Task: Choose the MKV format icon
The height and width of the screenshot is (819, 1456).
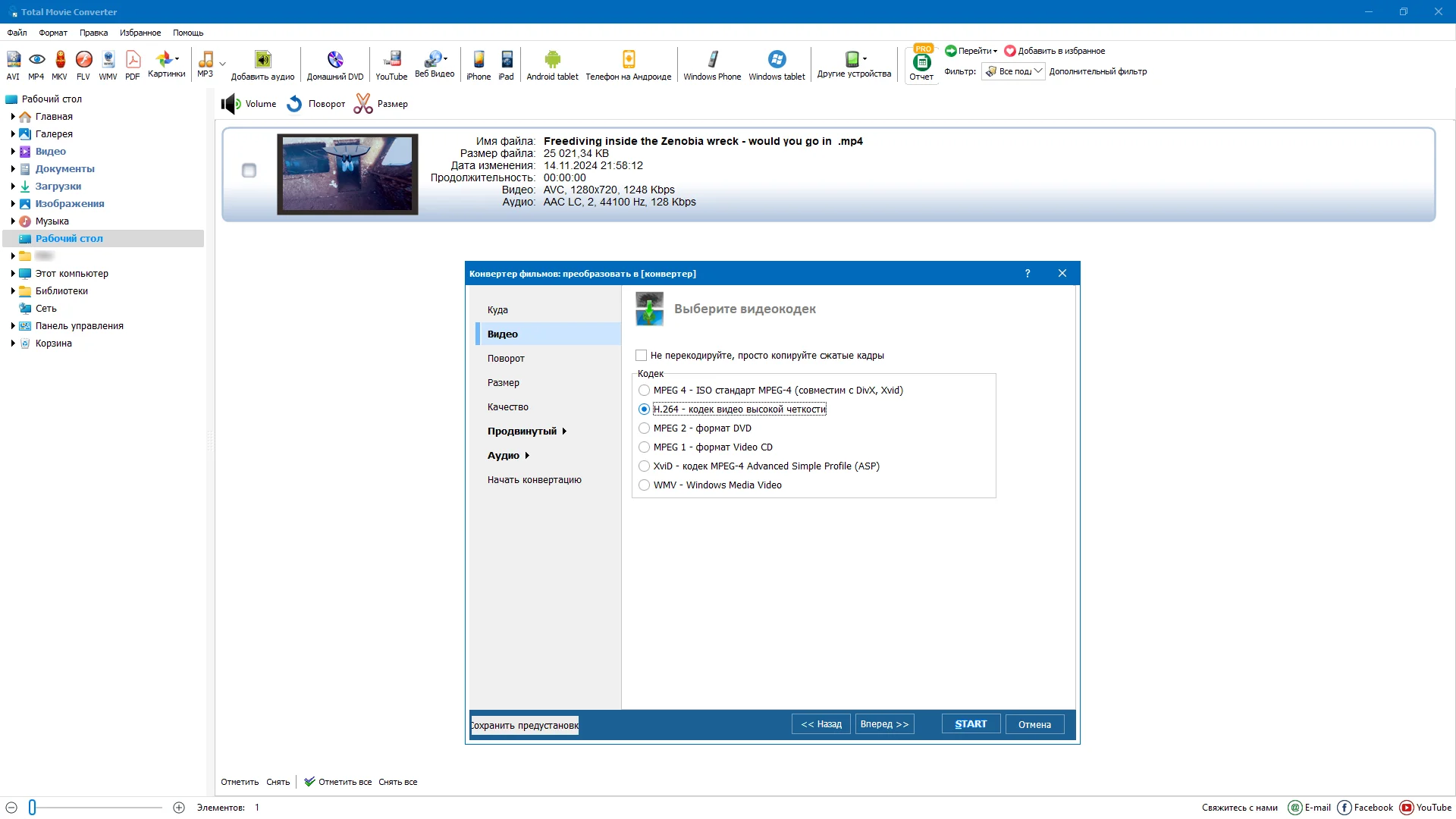Action: pyautogui.click(x=60, y=65)
